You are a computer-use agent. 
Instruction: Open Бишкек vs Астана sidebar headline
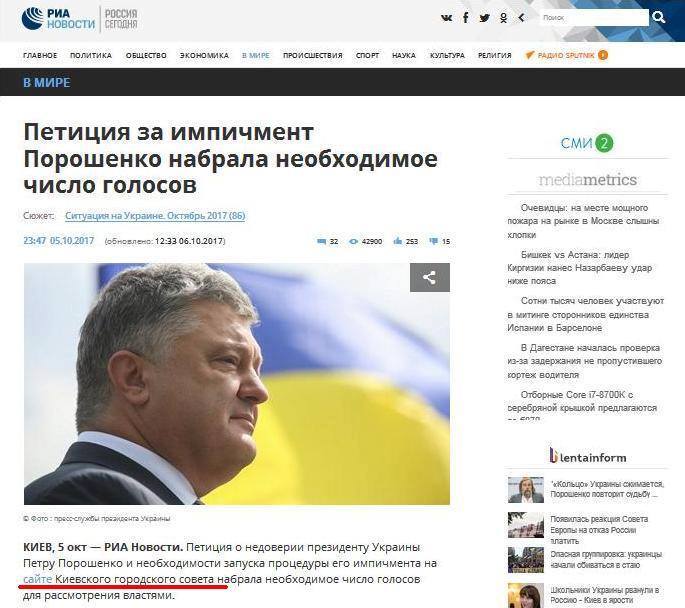(x=579, y=268)
